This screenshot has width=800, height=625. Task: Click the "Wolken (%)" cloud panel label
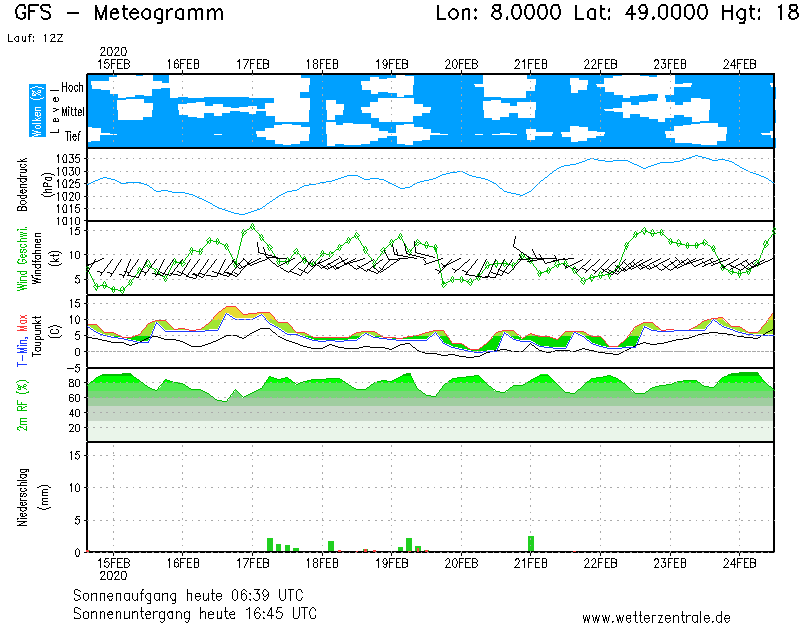click(37, 111)
